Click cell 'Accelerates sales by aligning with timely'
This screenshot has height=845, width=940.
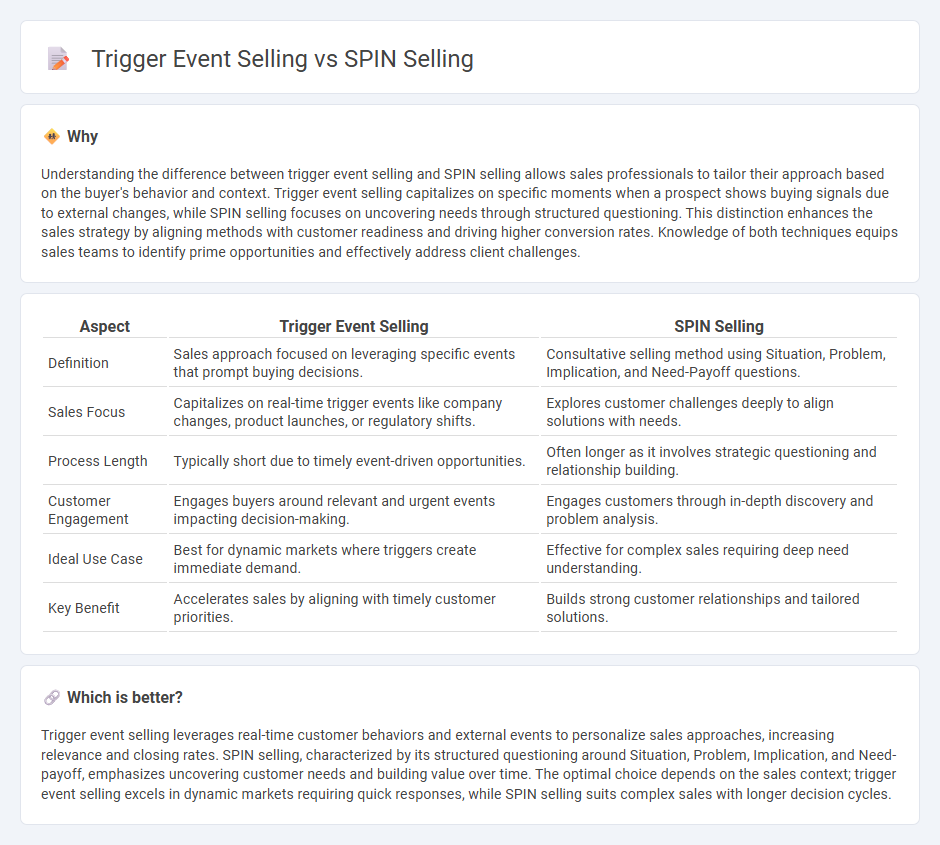(354, 608)
